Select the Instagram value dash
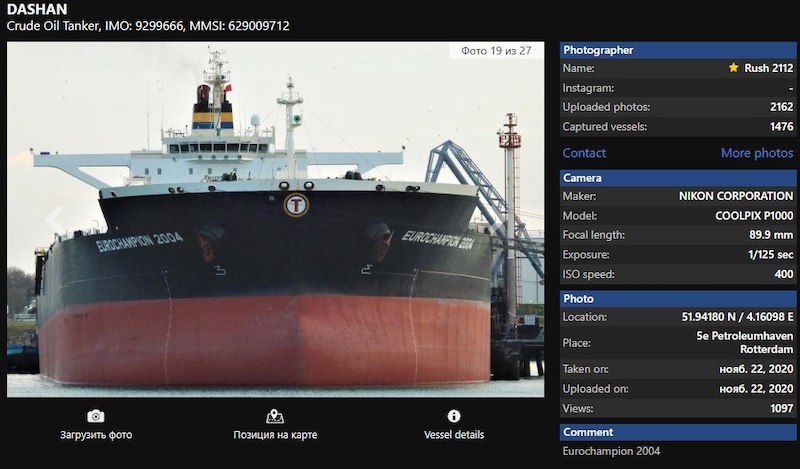The width and height of the screenshot is (800, 469). [791, 88]
